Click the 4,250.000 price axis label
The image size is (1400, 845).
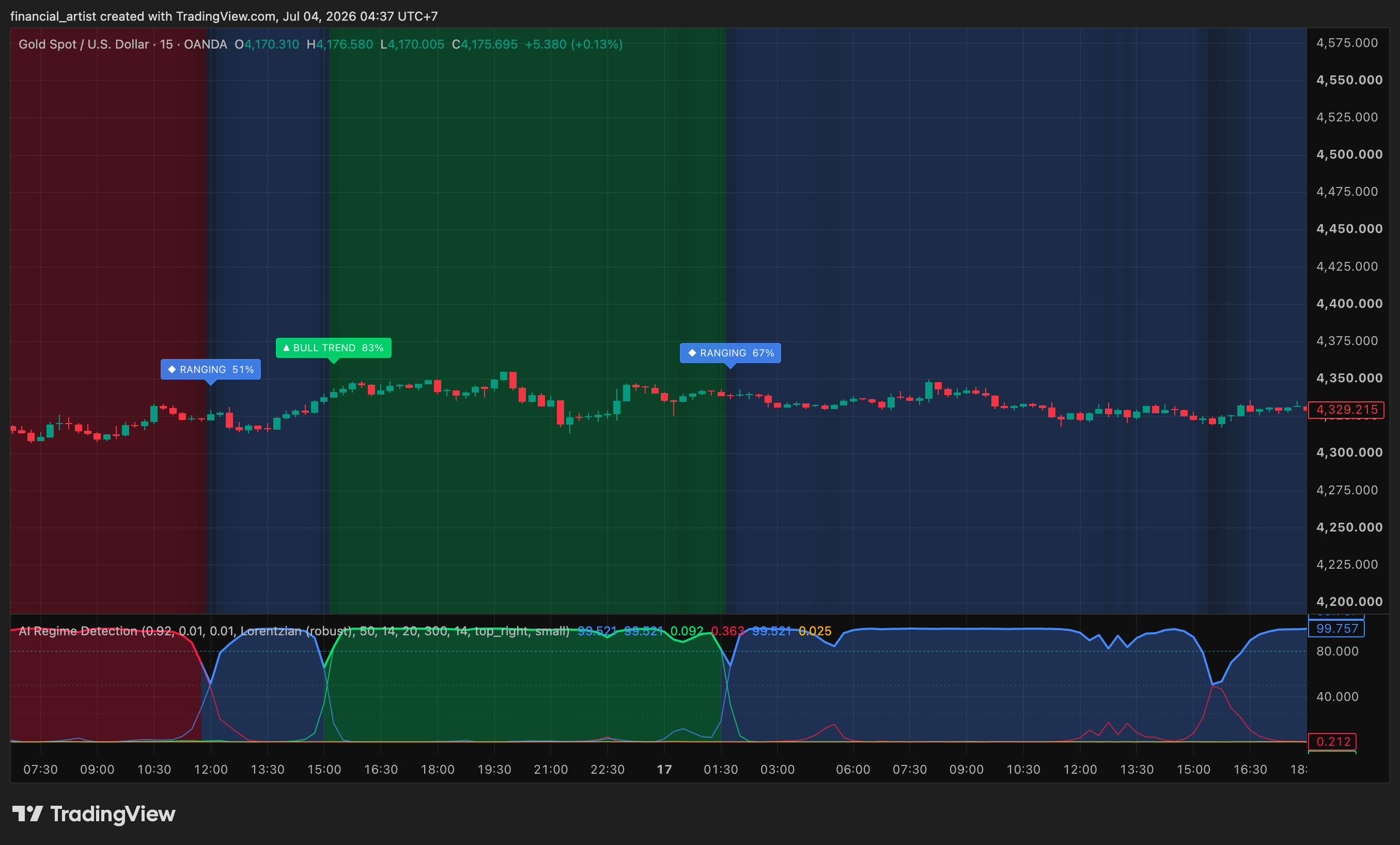[x=1349, y=527]
